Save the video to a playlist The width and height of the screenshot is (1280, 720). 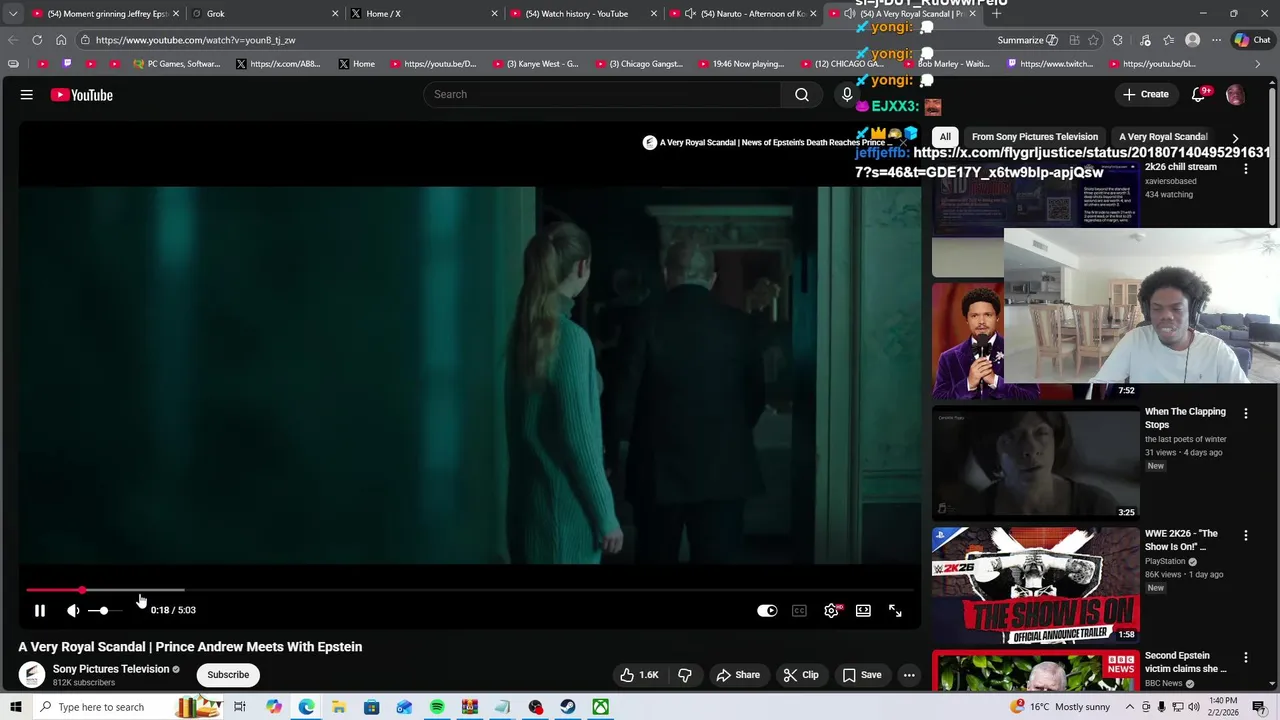(862, 675)
